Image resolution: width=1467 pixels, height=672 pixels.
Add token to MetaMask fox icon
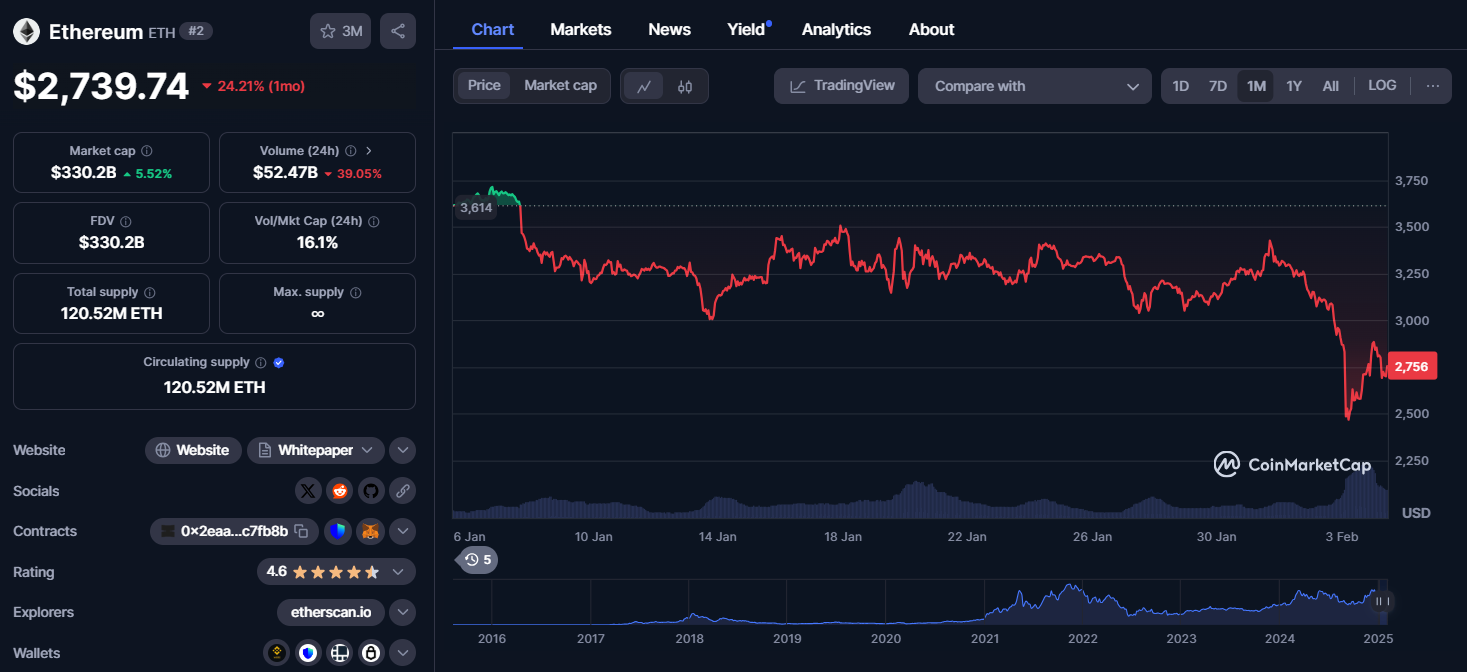click(371, 531)
